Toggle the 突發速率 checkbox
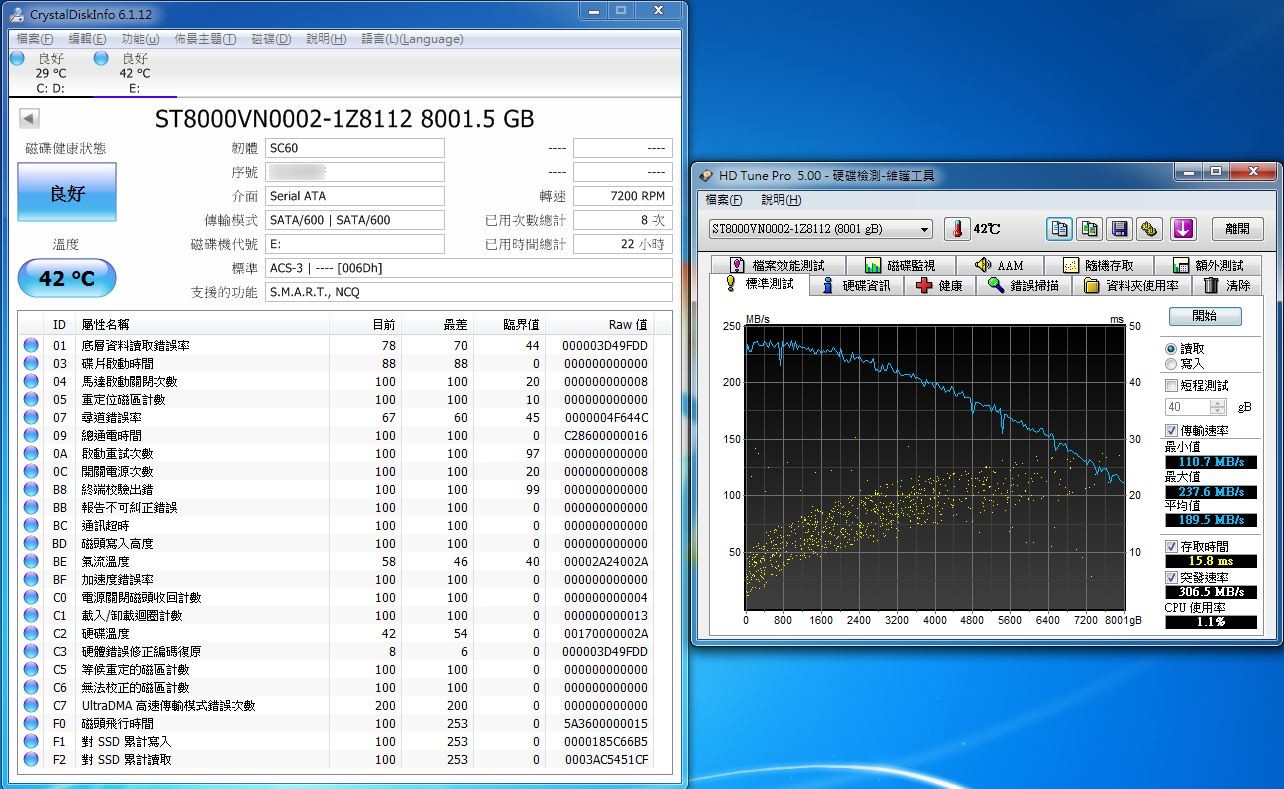1284x789 pixels. pyautogui.click(x=1172, y=578)
